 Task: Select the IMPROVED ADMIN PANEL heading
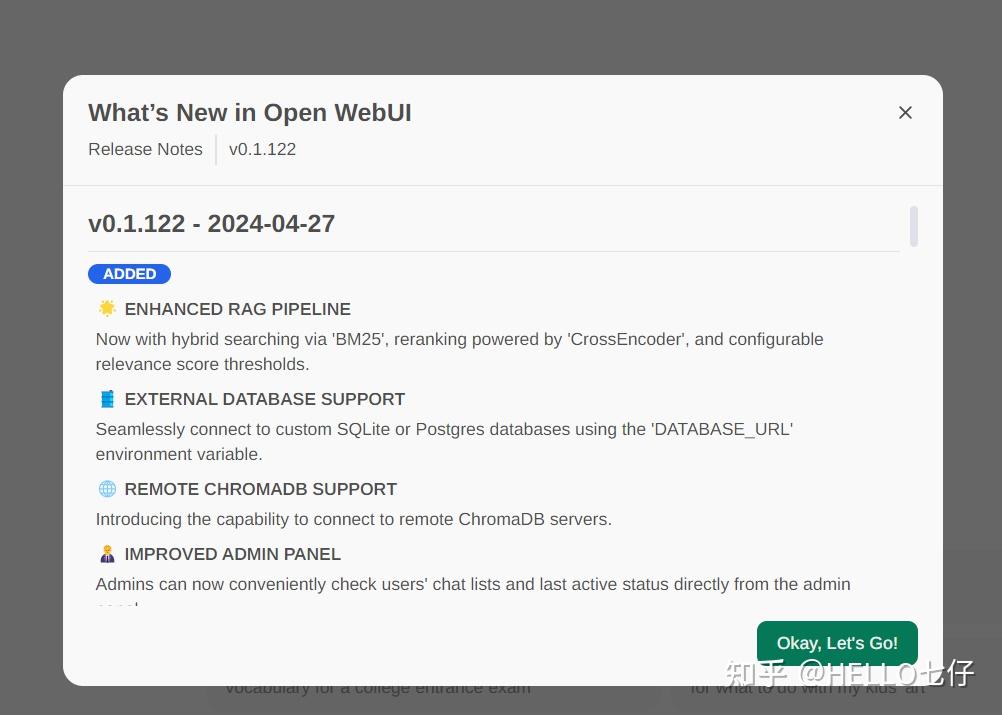[x=232, y=554]
